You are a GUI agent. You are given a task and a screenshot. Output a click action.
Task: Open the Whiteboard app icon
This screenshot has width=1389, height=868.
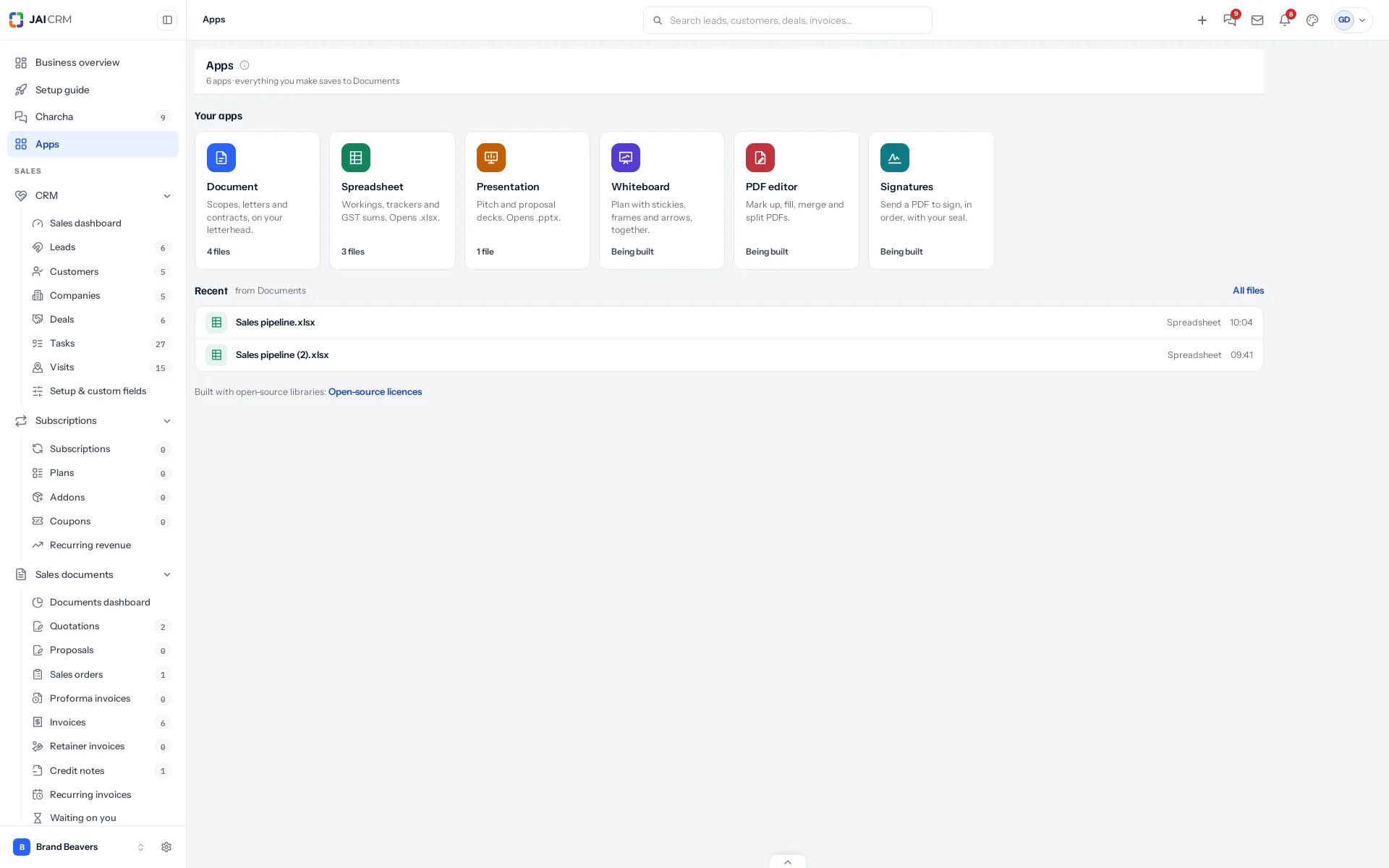pos(626,158)
